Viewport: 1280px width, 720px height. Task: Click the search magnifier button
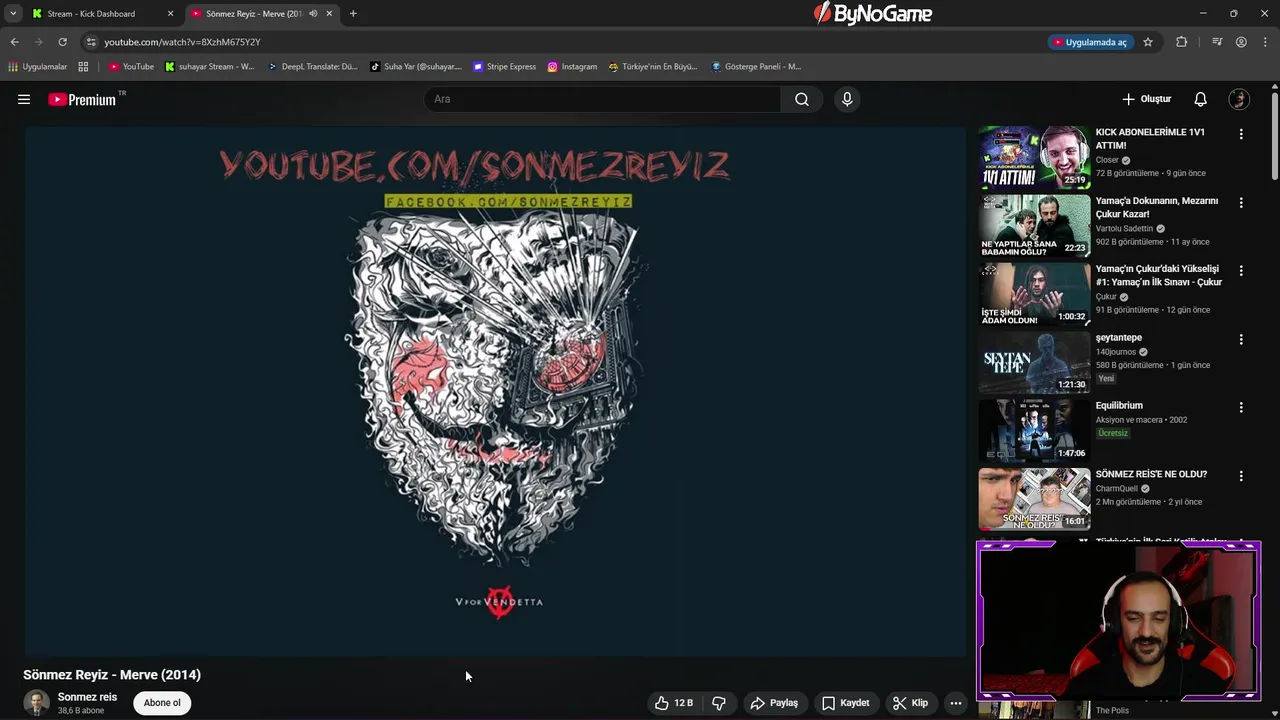pos(802,99)
